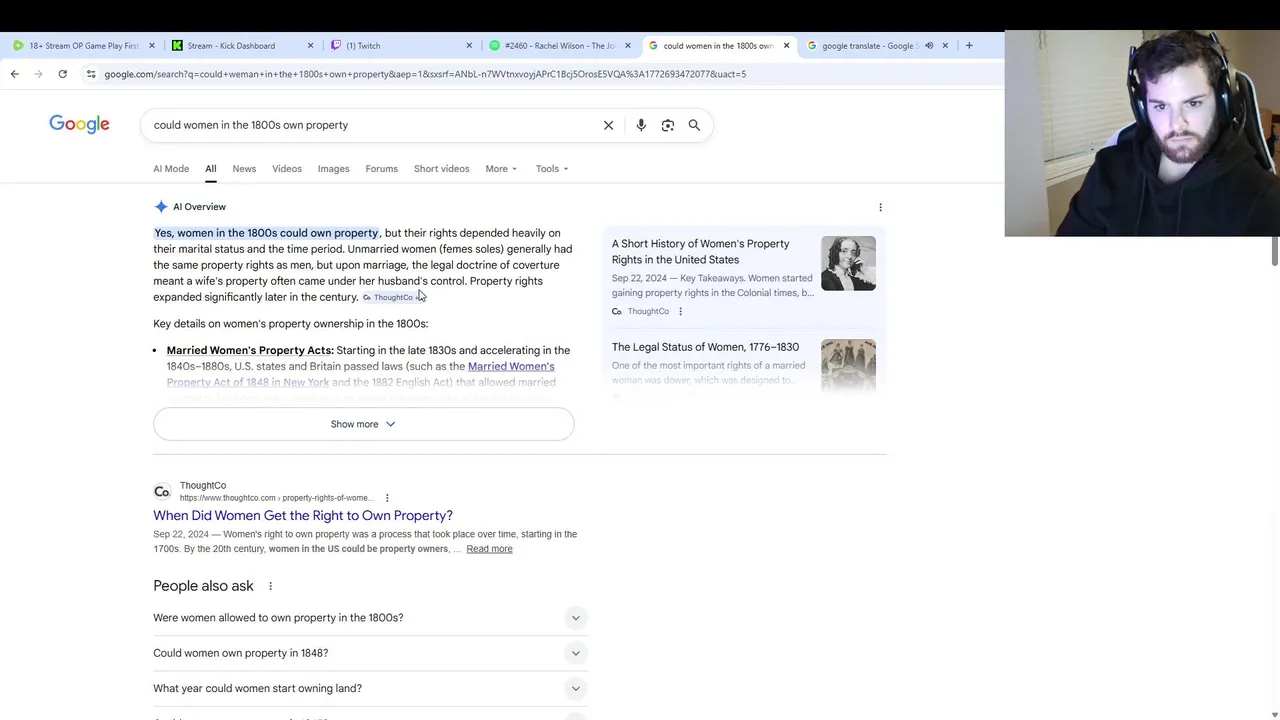Open 'When Did Women Get the Right' result
This screenshot has height=720, width=1280.
coord(303,515)
